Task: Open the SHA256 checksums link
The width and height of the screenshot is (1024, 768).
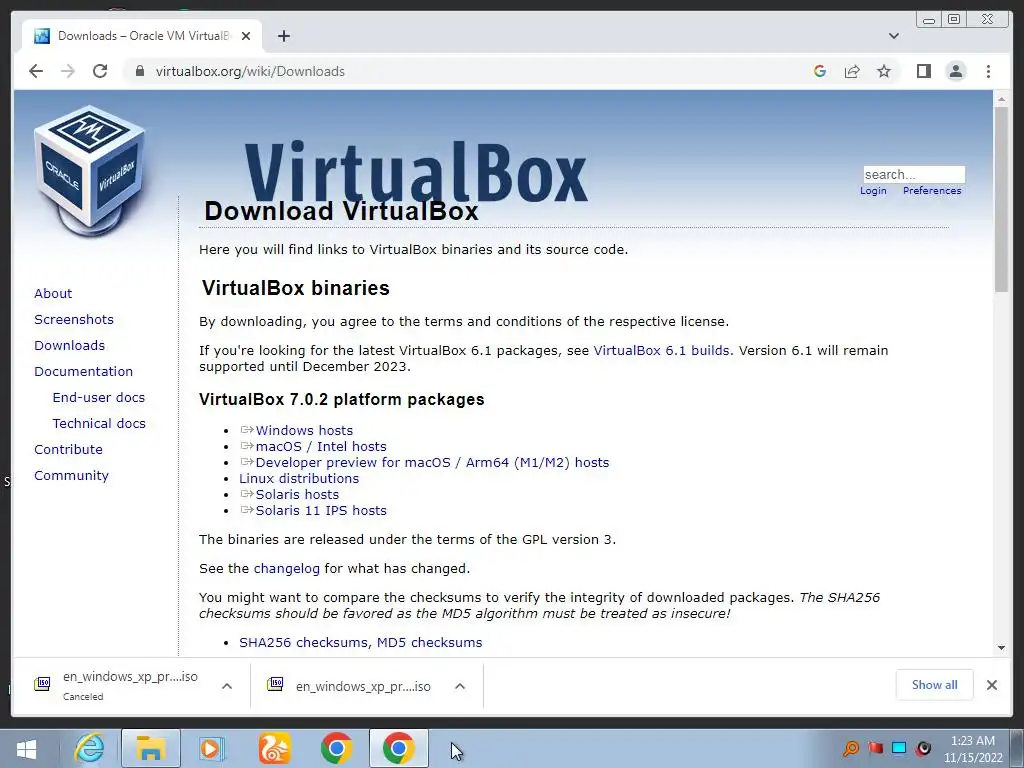Action: [304, 643]
